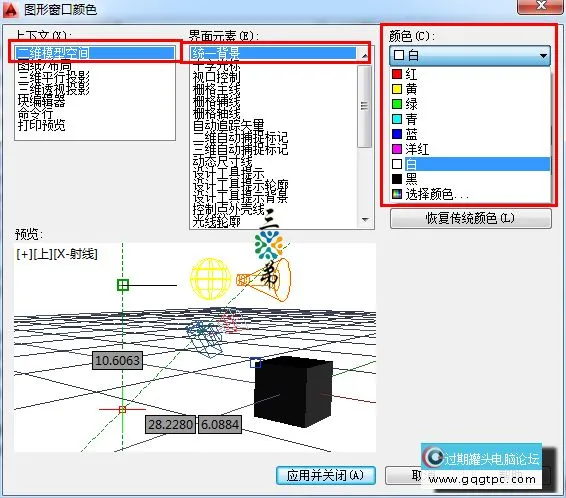Click the green autosnap marker square in preview

123,285
